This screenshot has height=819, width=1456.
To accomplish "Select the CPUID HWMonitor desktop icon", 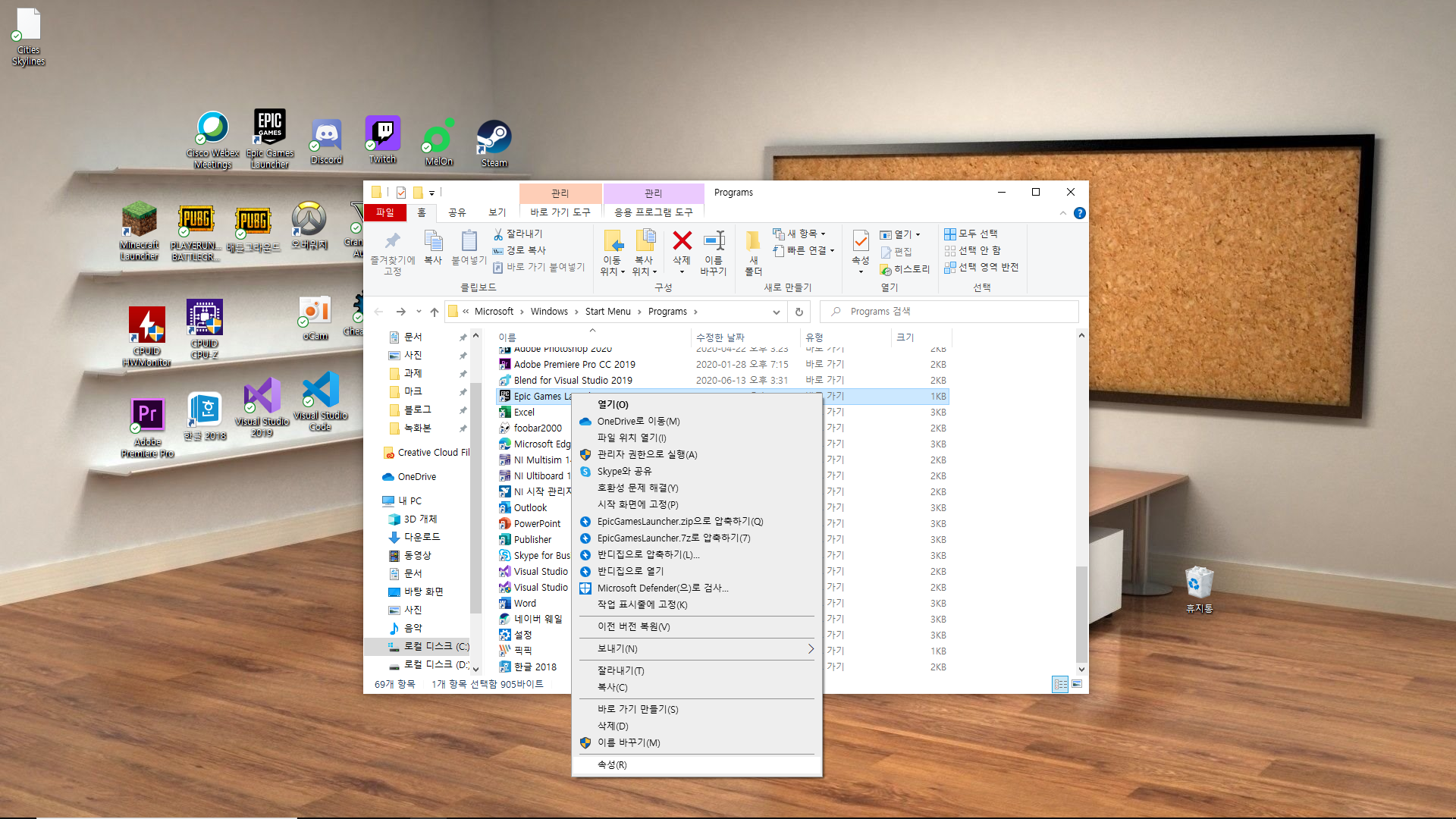I will coord(147,337).
